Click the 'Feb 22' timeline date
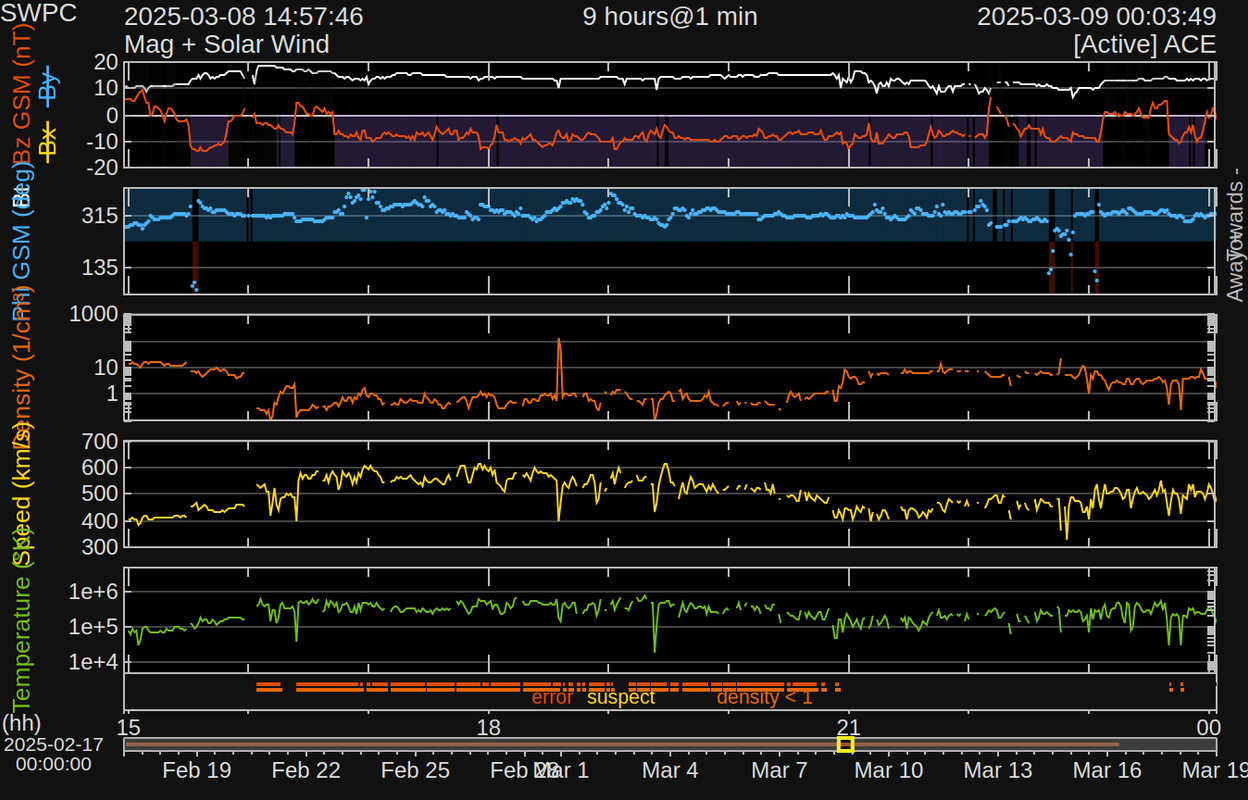The image size is (1248, 800). point(306,770)
